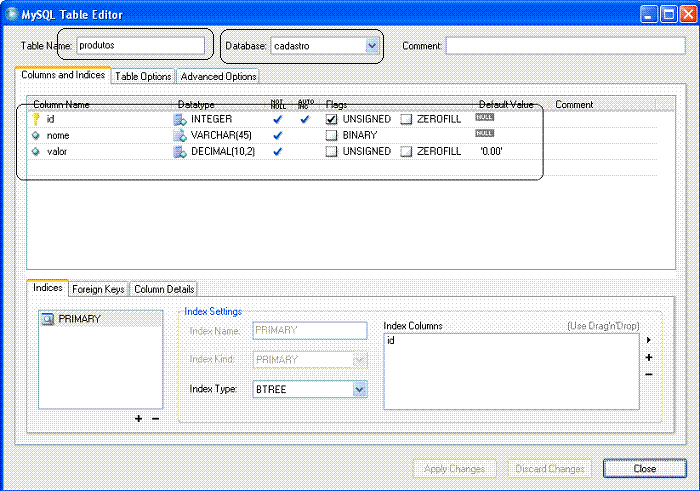Image resolution: width=700 pixels, height=491 pixels.
Task: Click the '0.00' default value cell
Action: [491, 151]
